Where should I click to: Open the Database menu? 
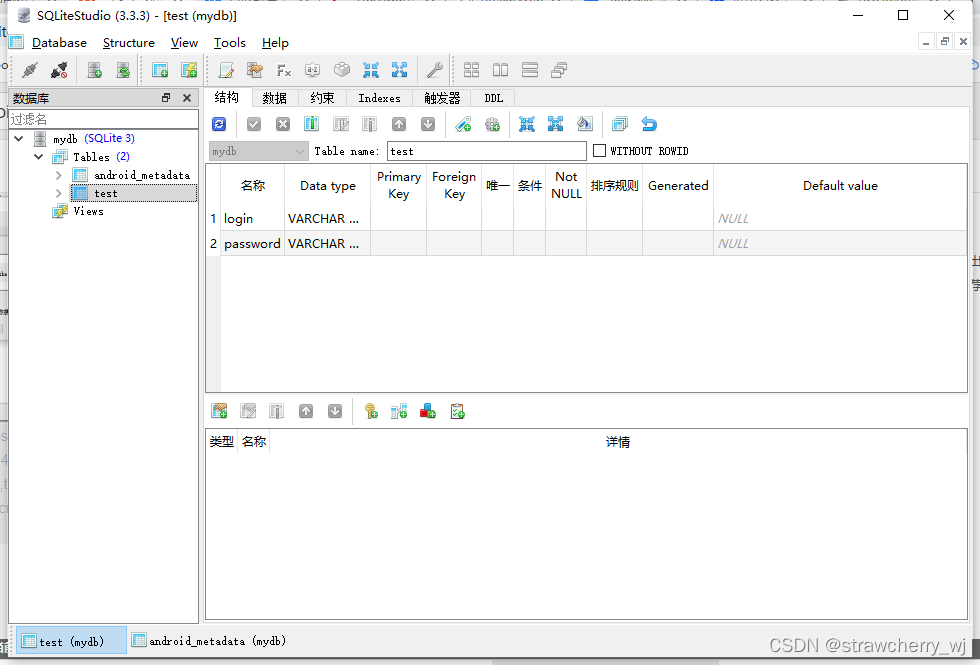59,42
